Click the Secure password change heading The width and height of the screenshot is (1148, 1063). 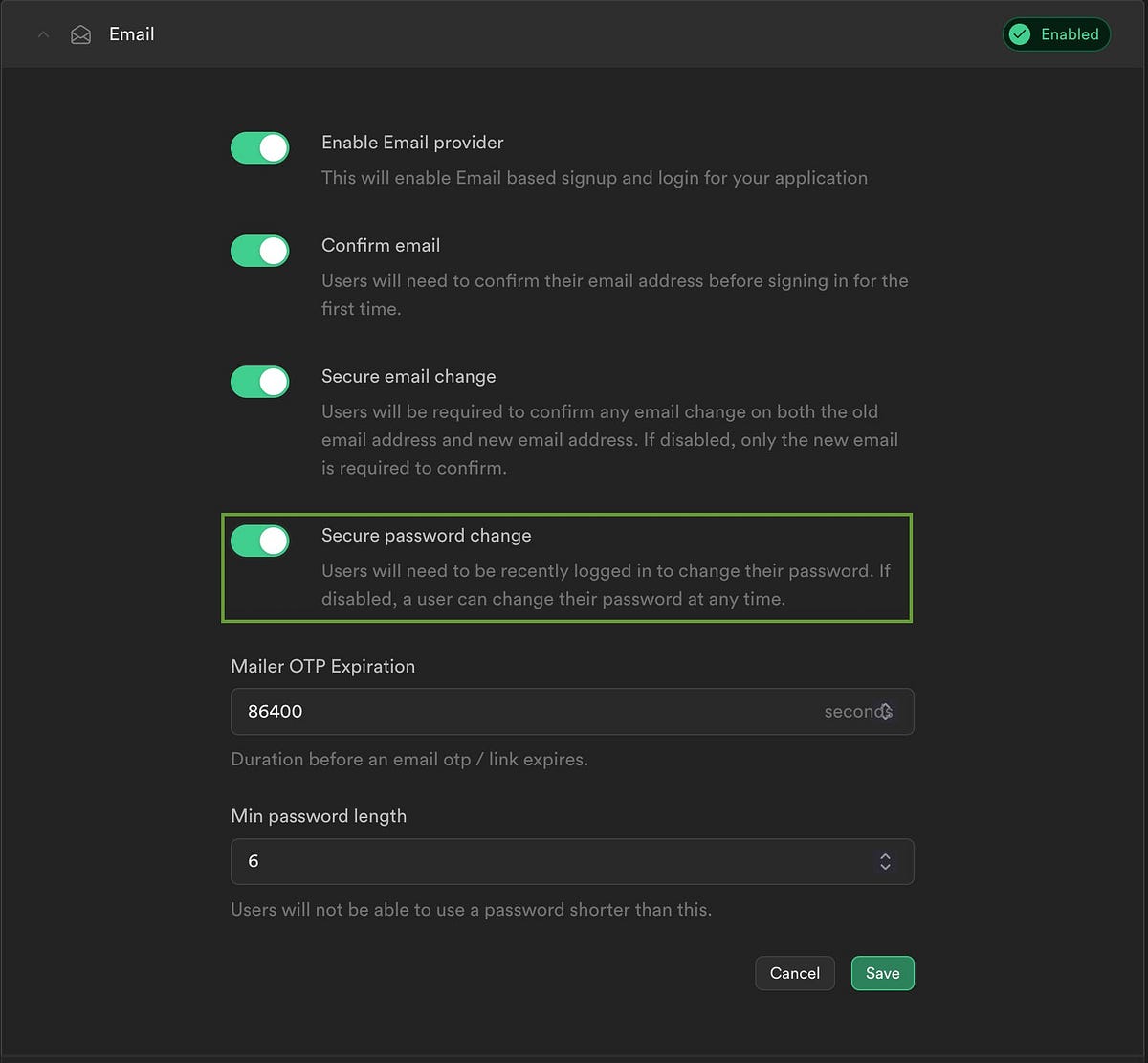click(x=427, y=536)
